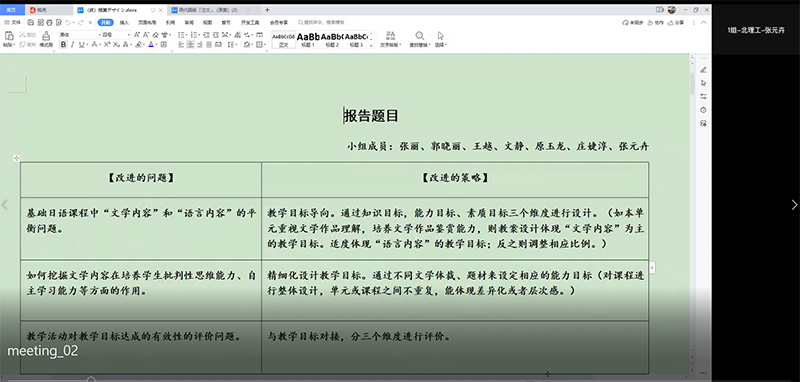
Task: Click the new tab plus button
Action: (x=267, y=10)
